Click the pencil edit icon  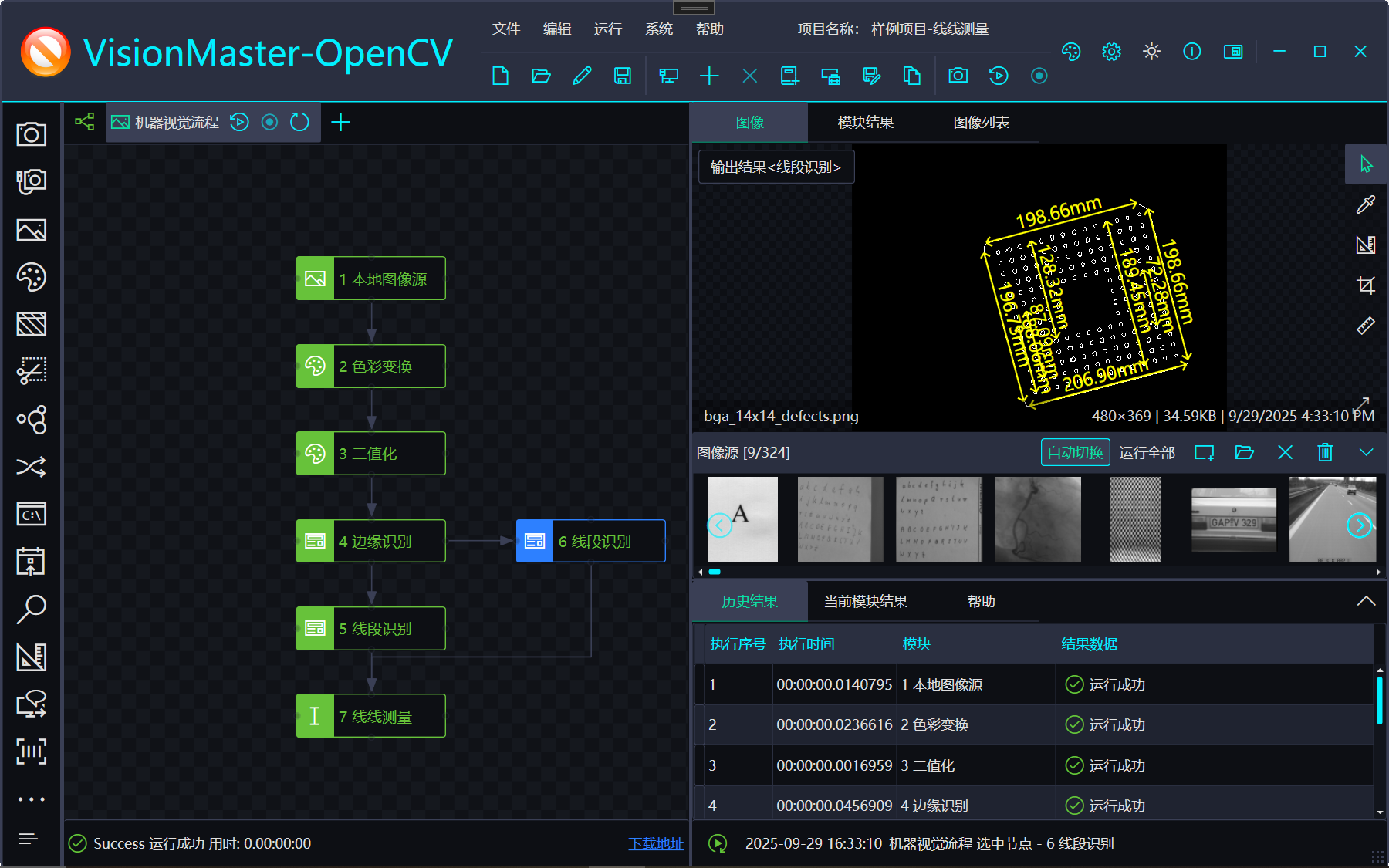(x=582, y=76)
